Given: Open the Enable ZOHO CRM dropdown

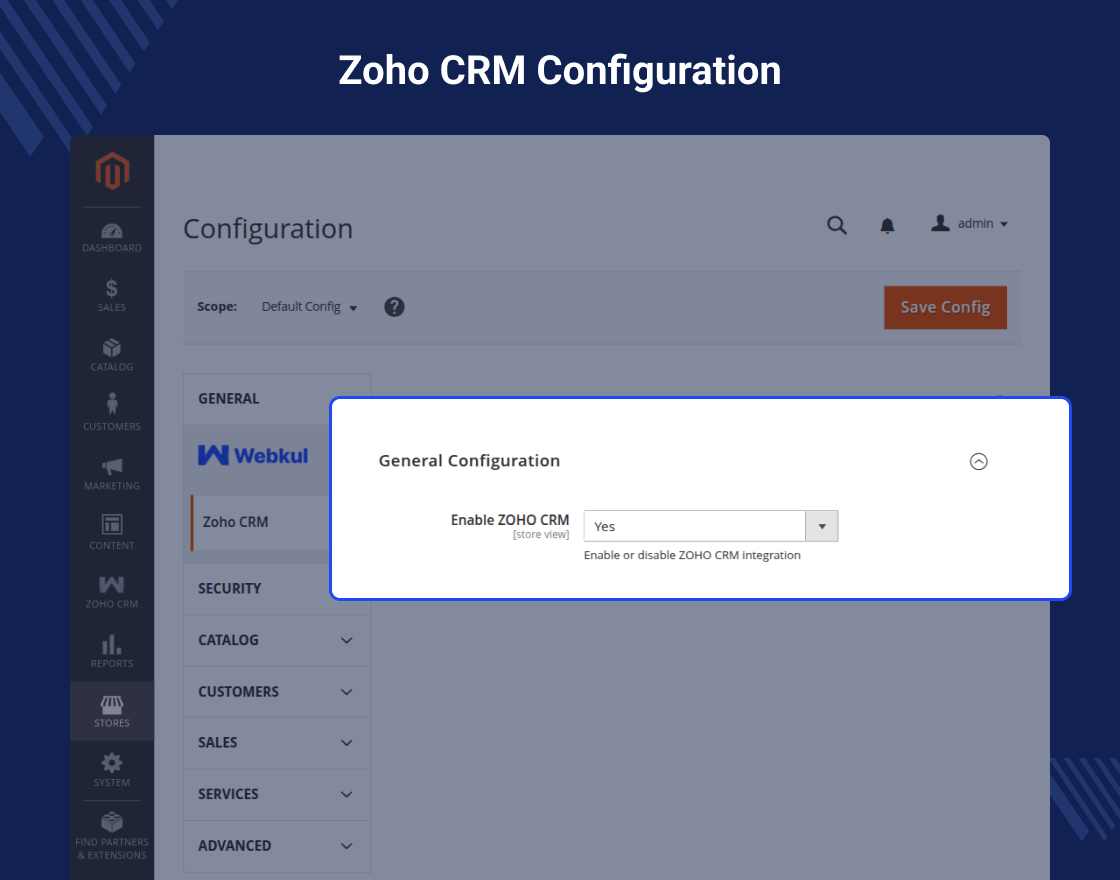Looking at the screenshot, I should [x=711, y=526].
